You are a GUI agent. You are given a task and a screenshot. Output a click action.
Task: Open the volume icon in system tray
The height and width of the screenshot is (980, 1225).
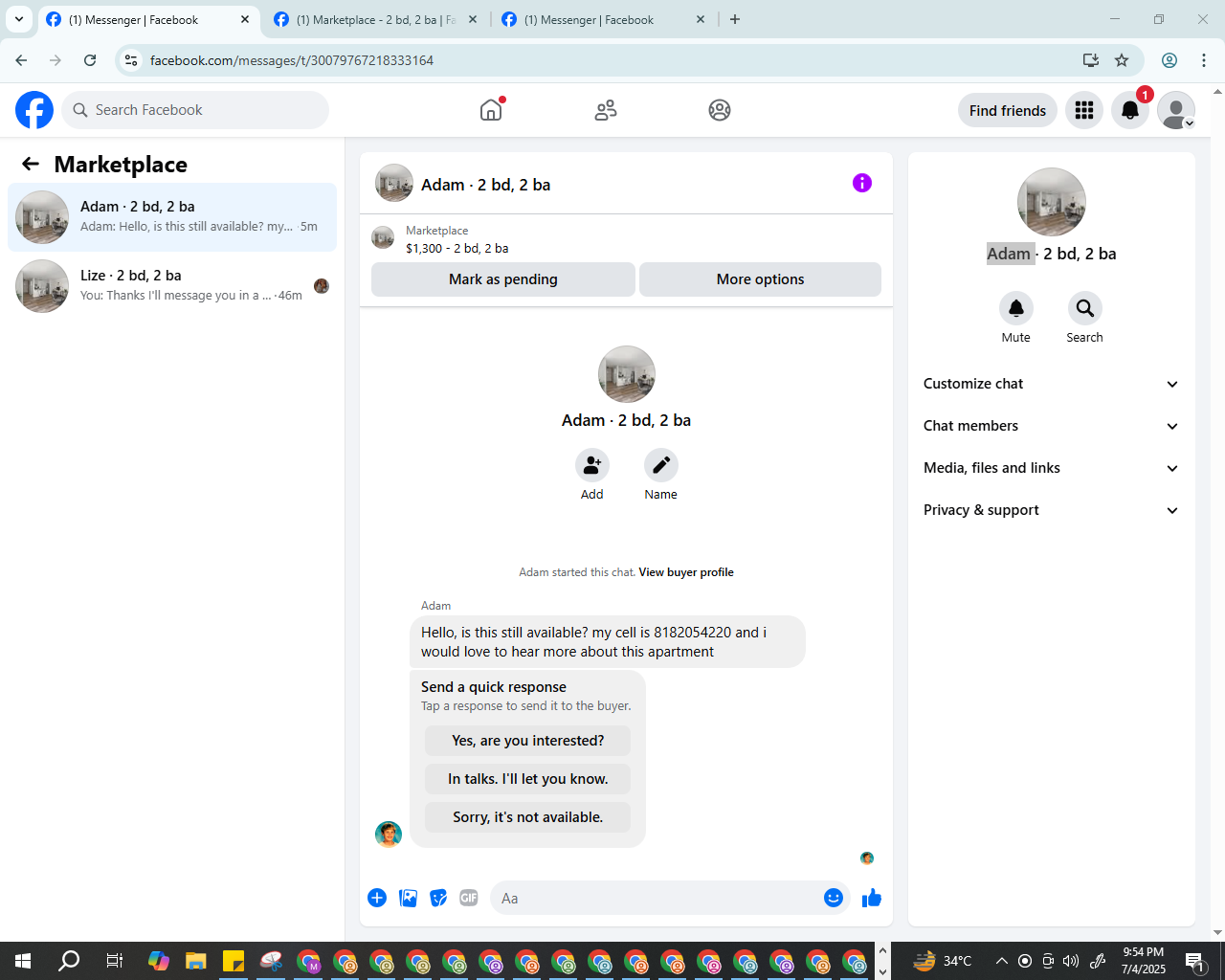pyautogui.click(x=1071, y=961)
